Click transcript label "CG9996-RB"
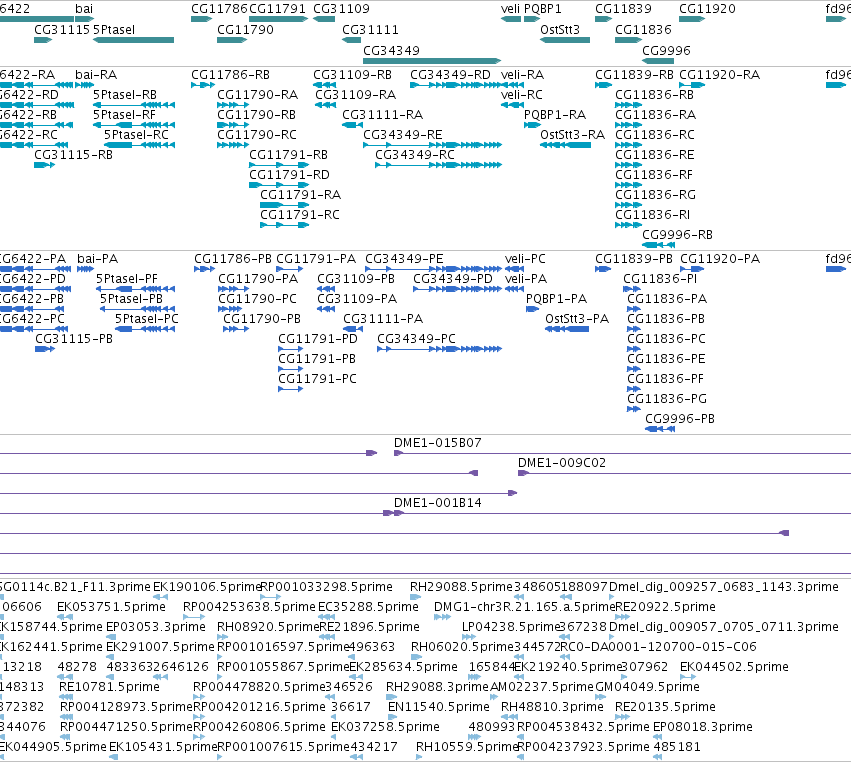The height and width of the screenshot is (762, 851). click(677, 235)
